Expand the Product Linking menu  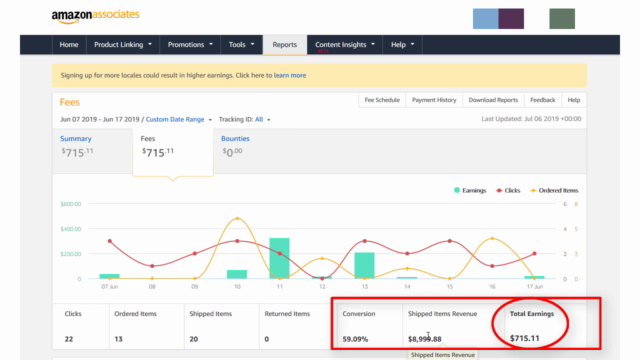click(x=123, y=44)
